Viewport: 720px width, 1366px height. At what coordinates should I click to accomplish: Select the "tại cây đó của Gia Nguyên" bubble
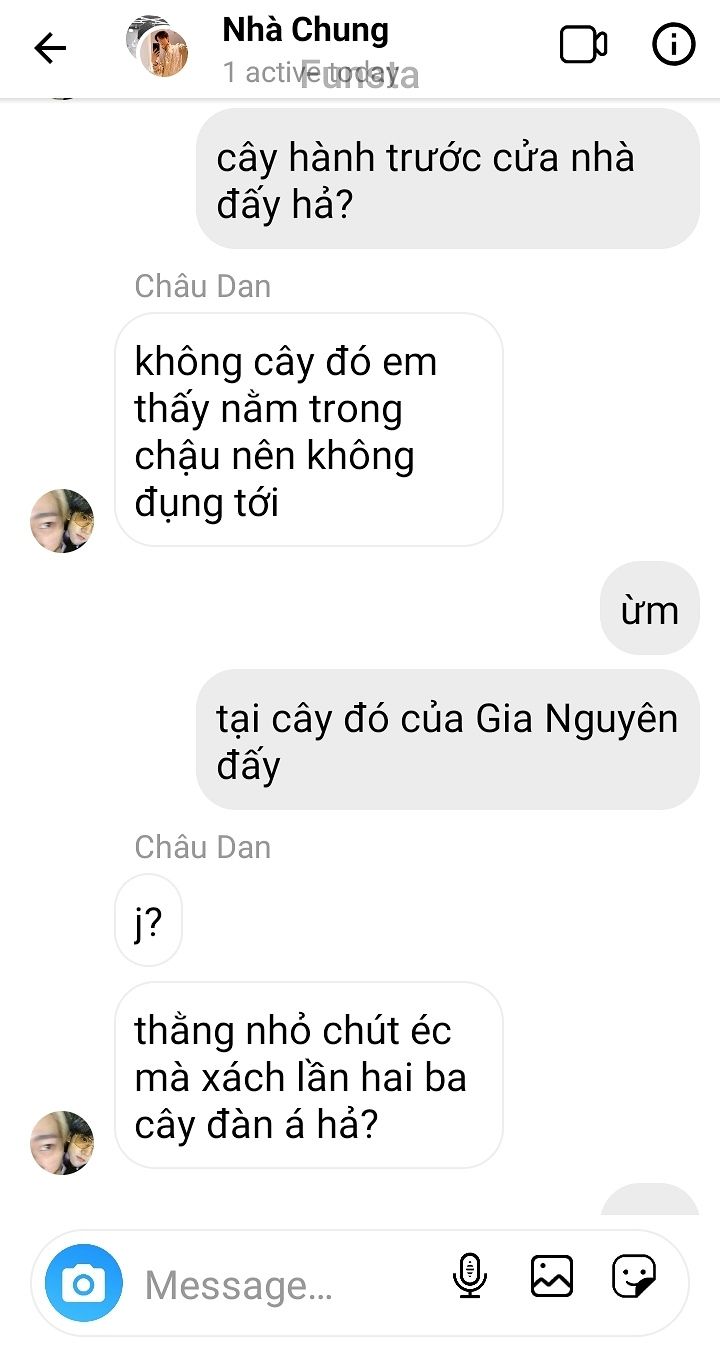447,740
